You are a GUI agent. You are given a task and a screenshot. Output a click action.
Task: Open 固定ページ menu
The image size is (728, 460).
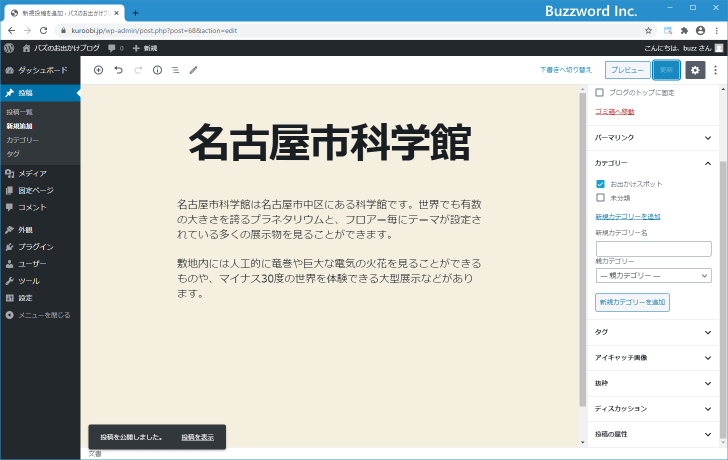click(40, 190)
